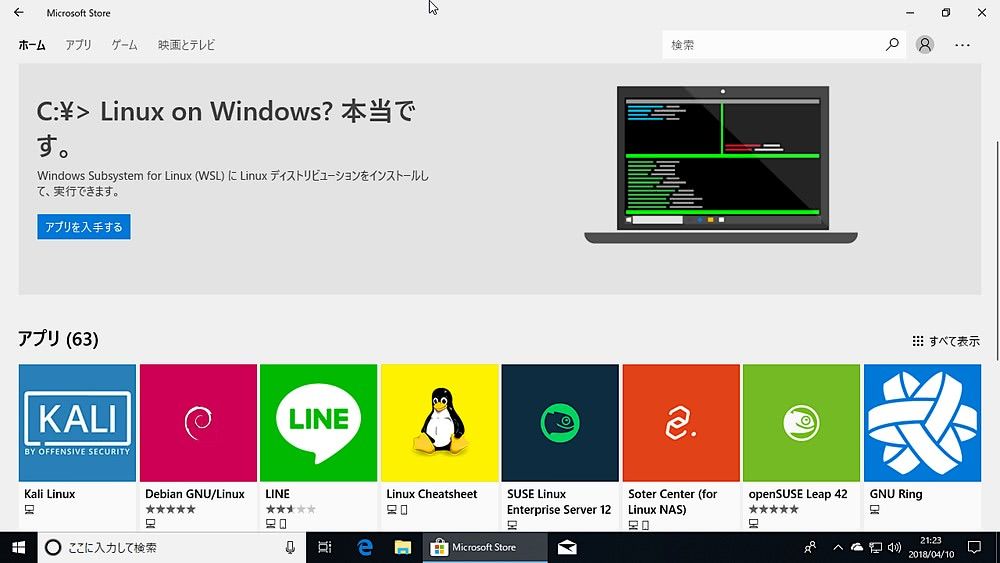Screen dimensions: 1000x563
Task: Click the Linux Cheatsheet title text
Action: (x=432, y=494)
